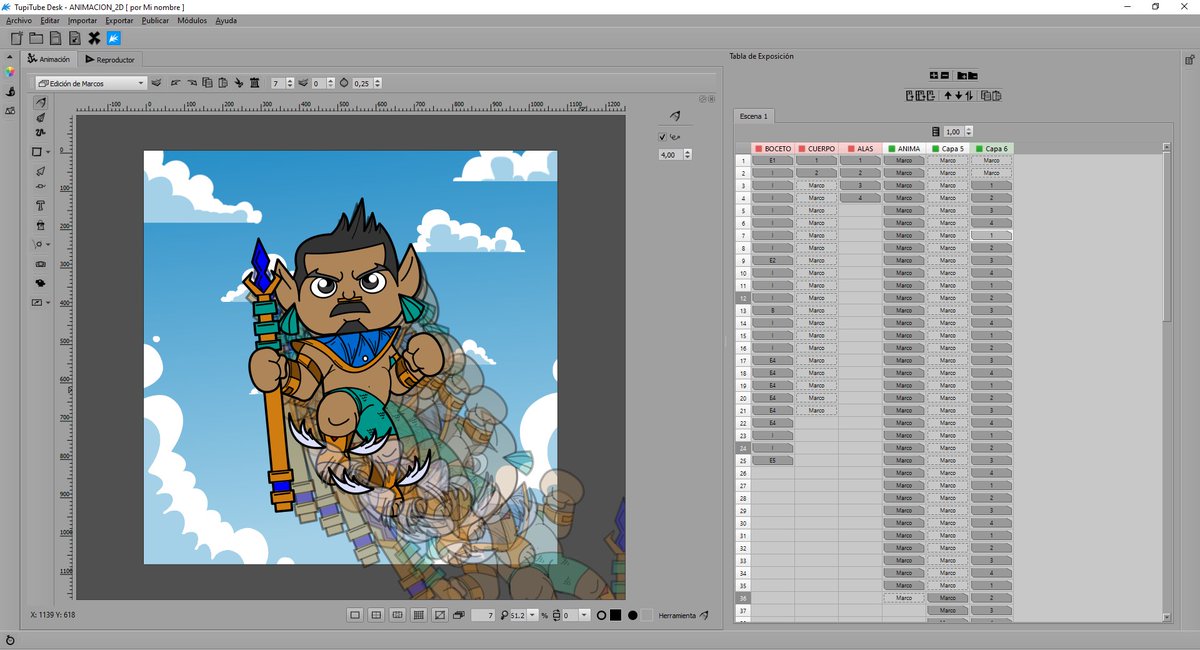Click Add layer plus icon
The width and height of the screenshot is (1200, 650).
click(934, 75)
